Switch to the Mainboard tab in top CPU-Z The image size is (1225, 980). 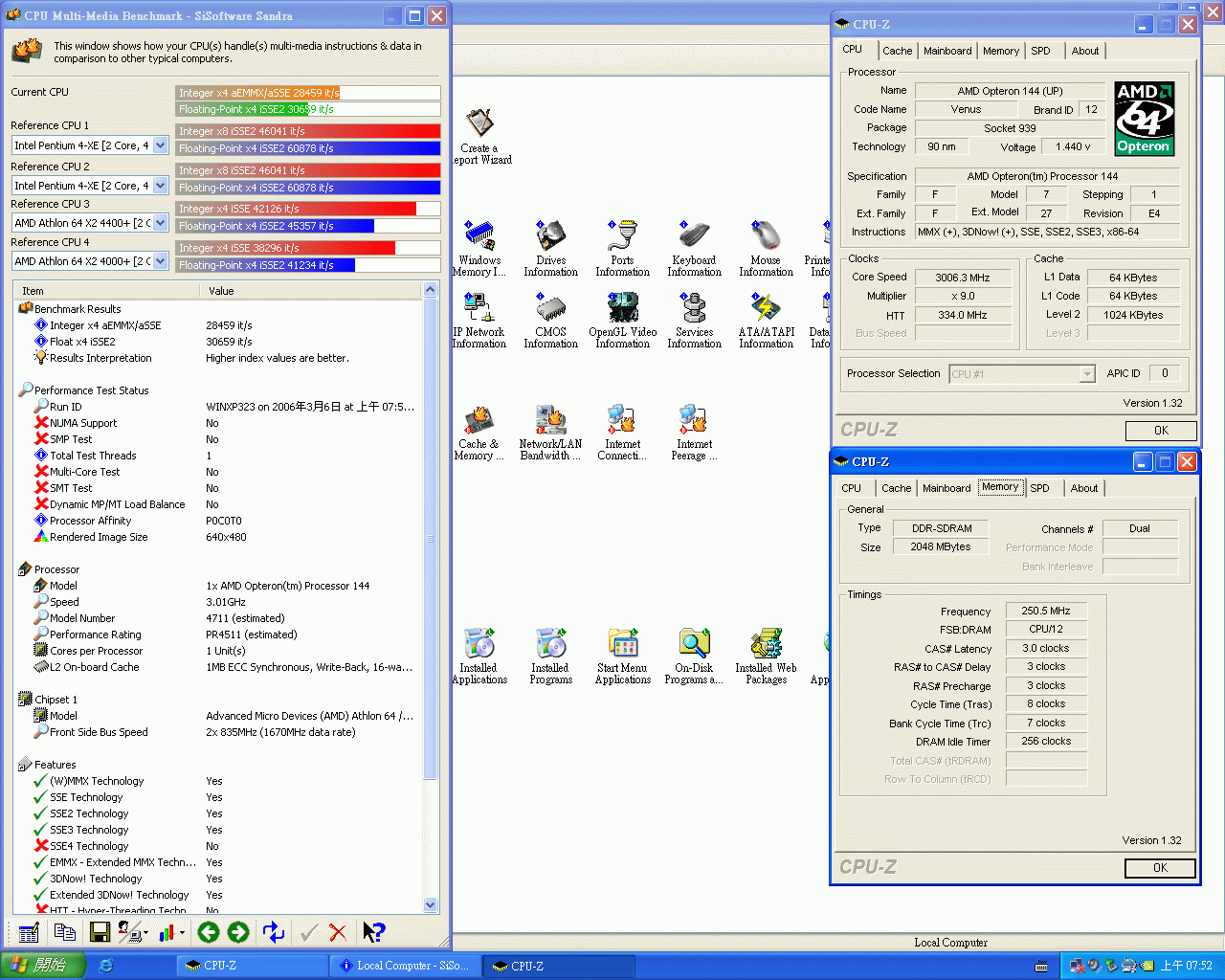947,51
